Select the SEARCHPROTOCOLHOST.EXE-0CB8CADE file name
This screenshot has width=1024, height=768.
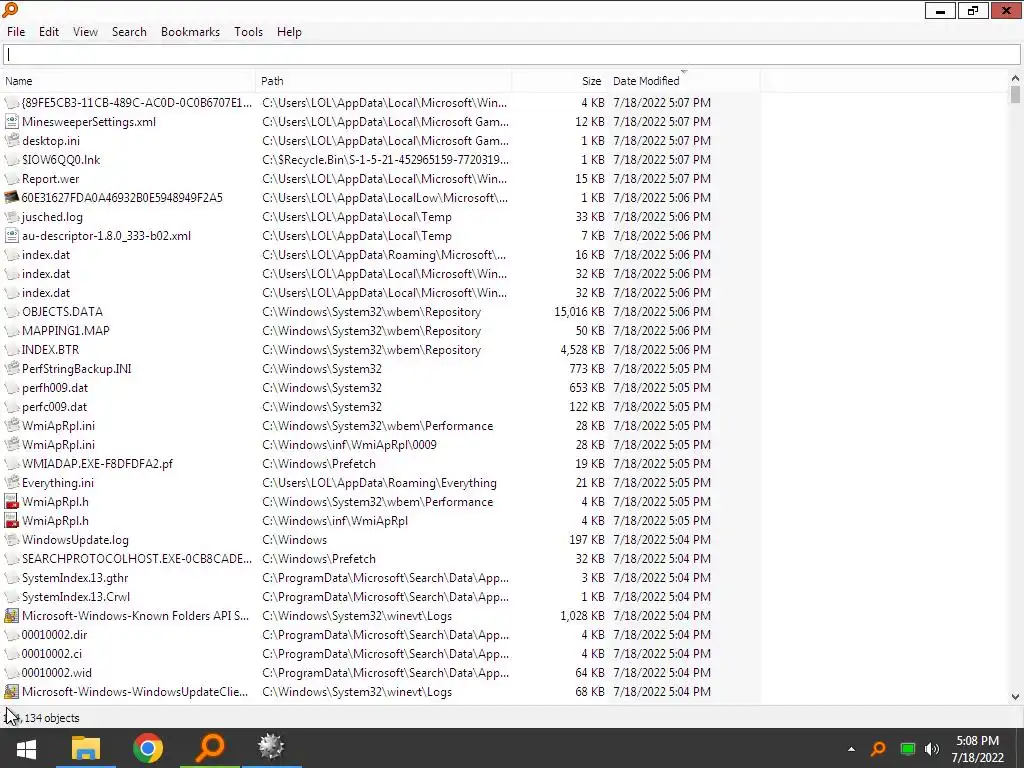click(x=136, y=559)
